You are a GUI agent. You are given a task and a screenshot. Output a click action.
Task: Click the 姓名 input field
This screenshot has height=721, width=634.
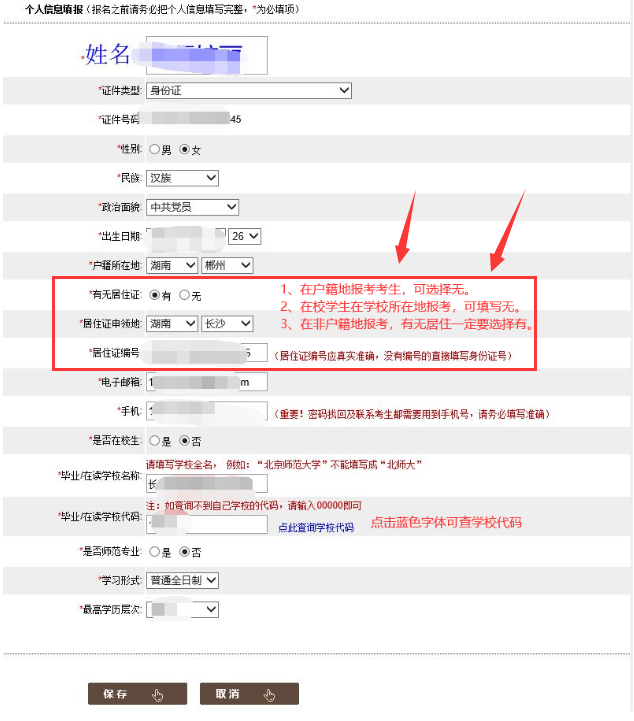(x=207, y=55)
